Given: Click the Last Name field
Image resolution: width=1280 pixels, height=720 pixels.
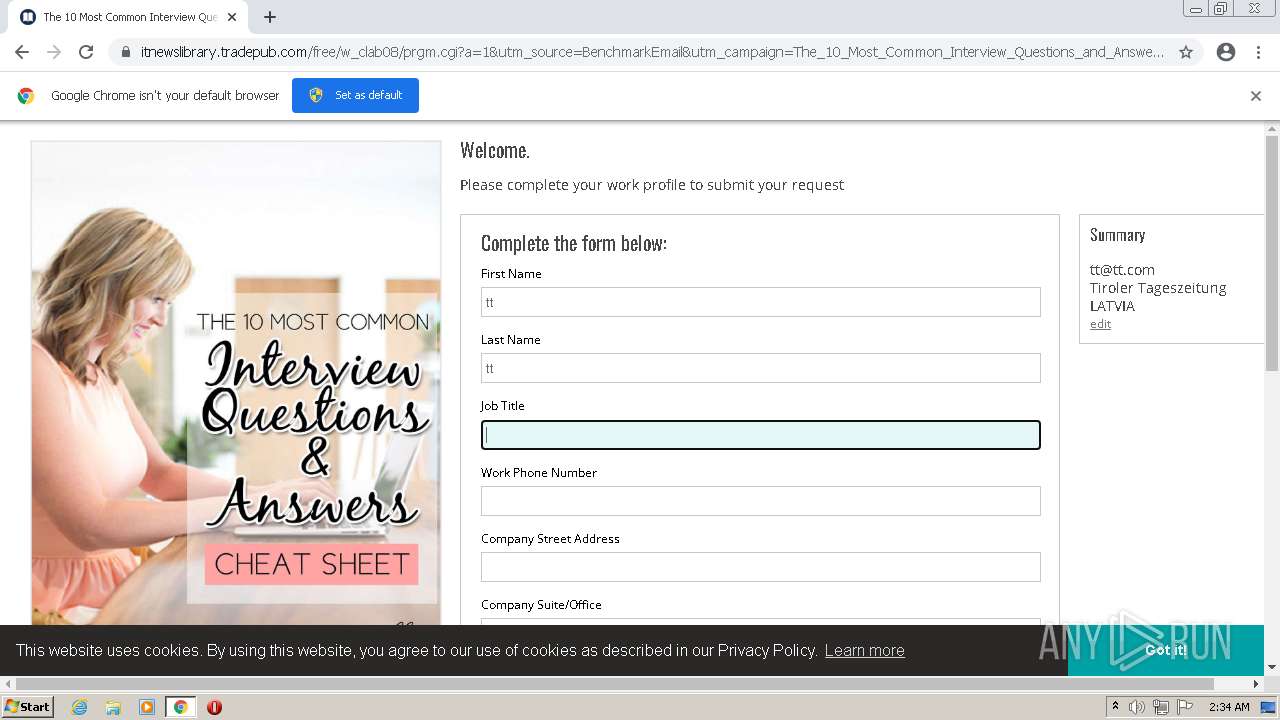Looking at the screenshot, I should (760, 368).
